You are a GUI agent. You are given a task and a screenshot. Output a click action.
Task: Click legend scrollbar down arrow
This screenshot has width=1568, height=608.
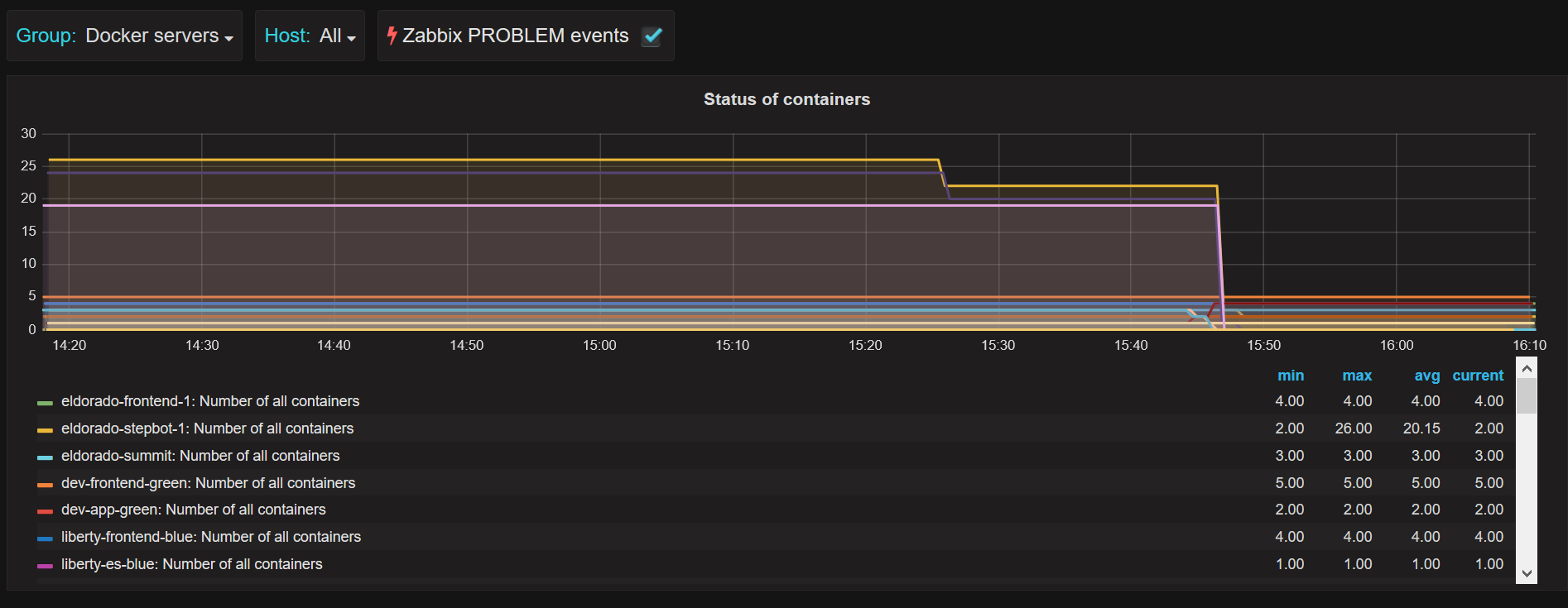(1527, 573)
